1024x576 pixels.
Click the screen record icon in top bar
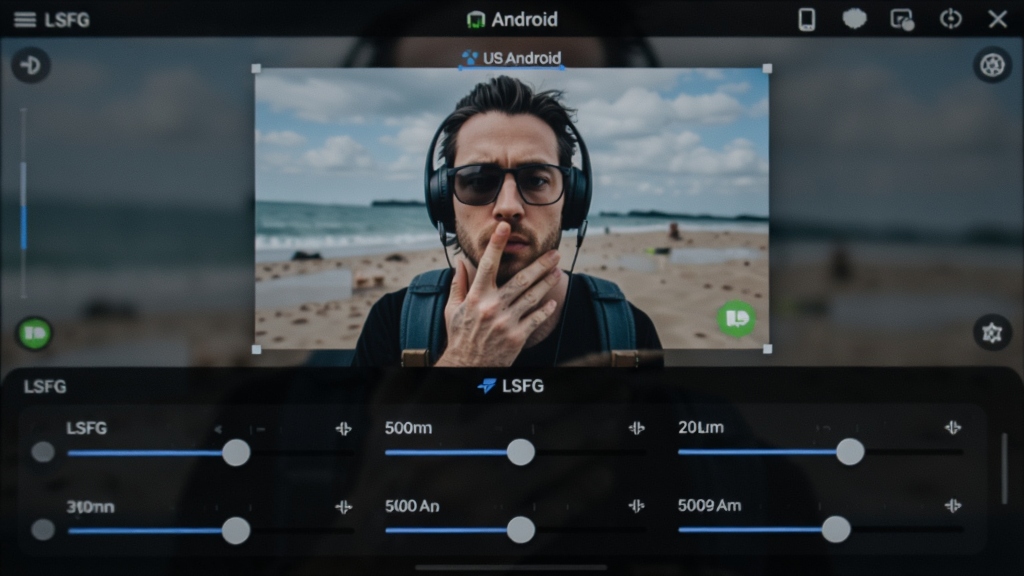click(x=903, y=20)
